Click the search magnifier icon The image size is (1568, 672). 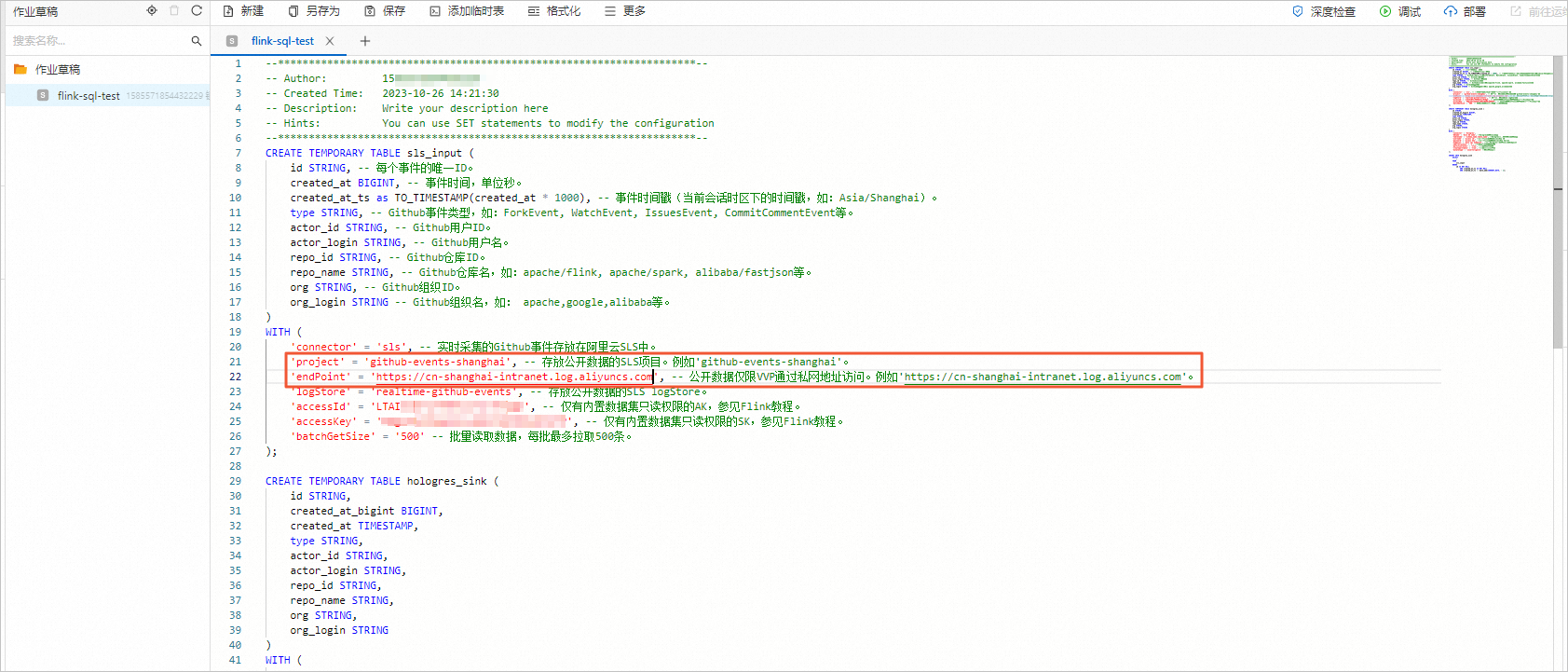point(197,41)
